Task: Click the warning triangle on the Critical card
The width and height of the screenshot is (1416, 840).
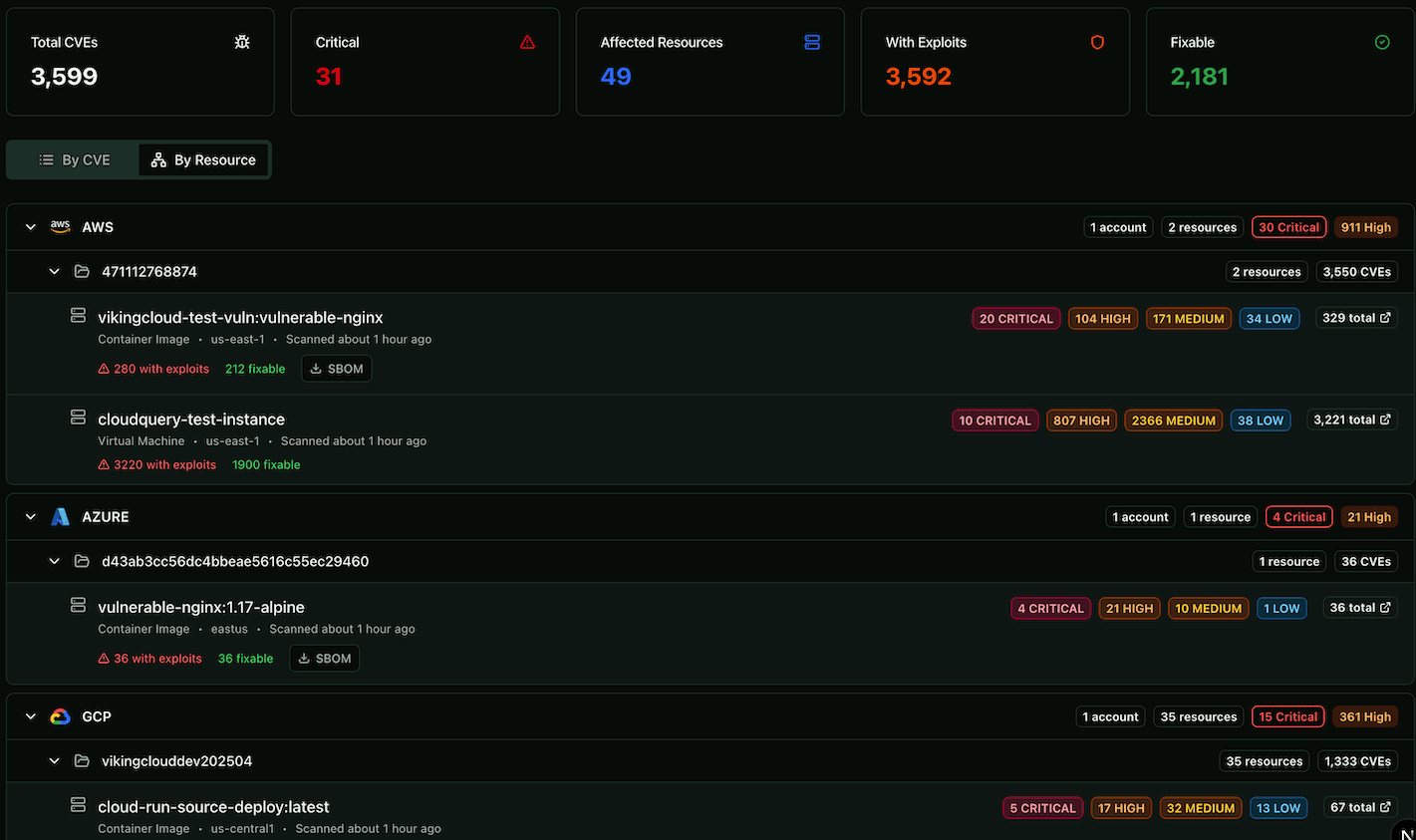Action: pos(527,42)
